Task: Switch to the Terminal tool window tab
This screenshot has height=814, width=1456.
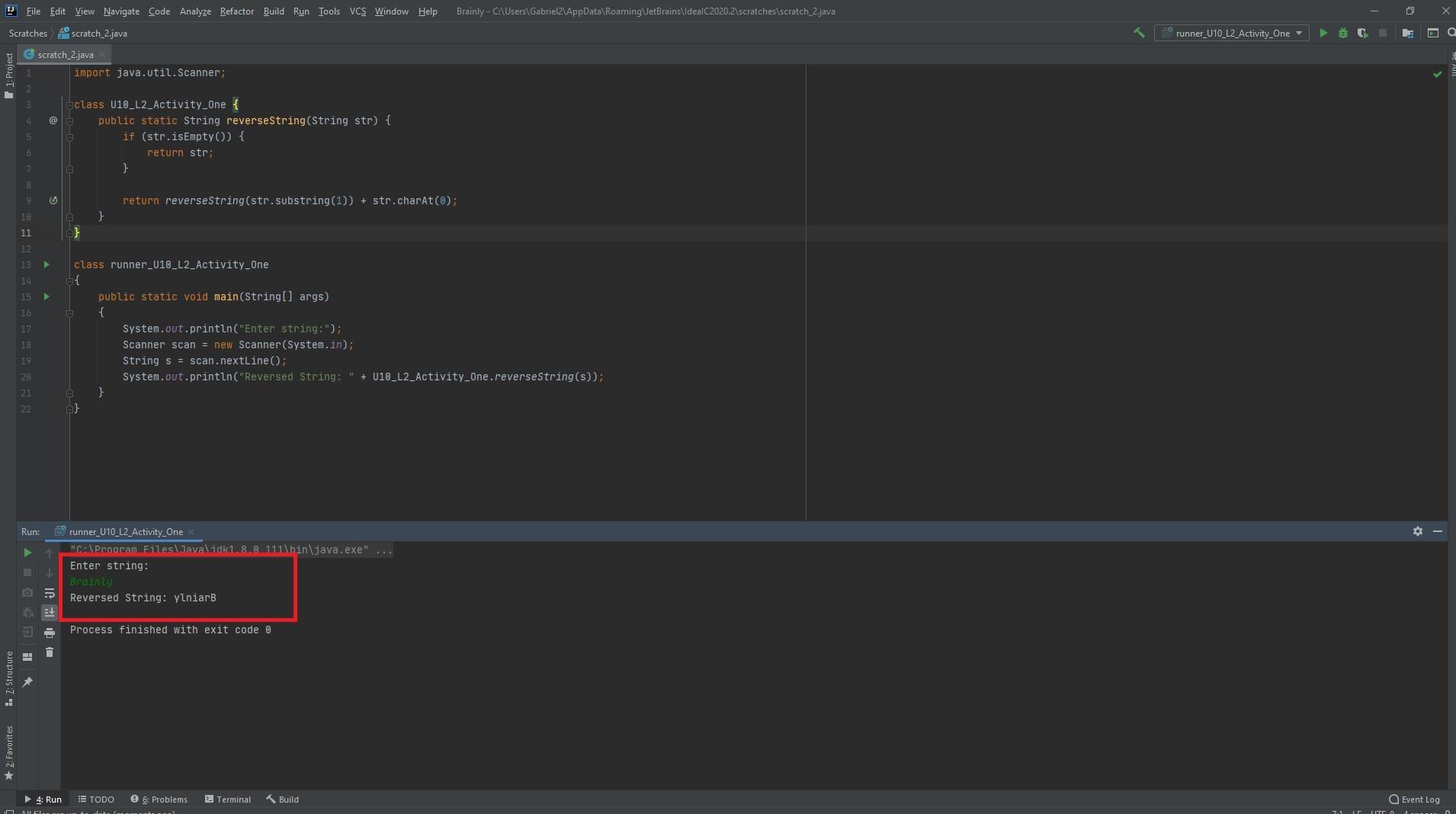Action: click(x=227, y=800)
